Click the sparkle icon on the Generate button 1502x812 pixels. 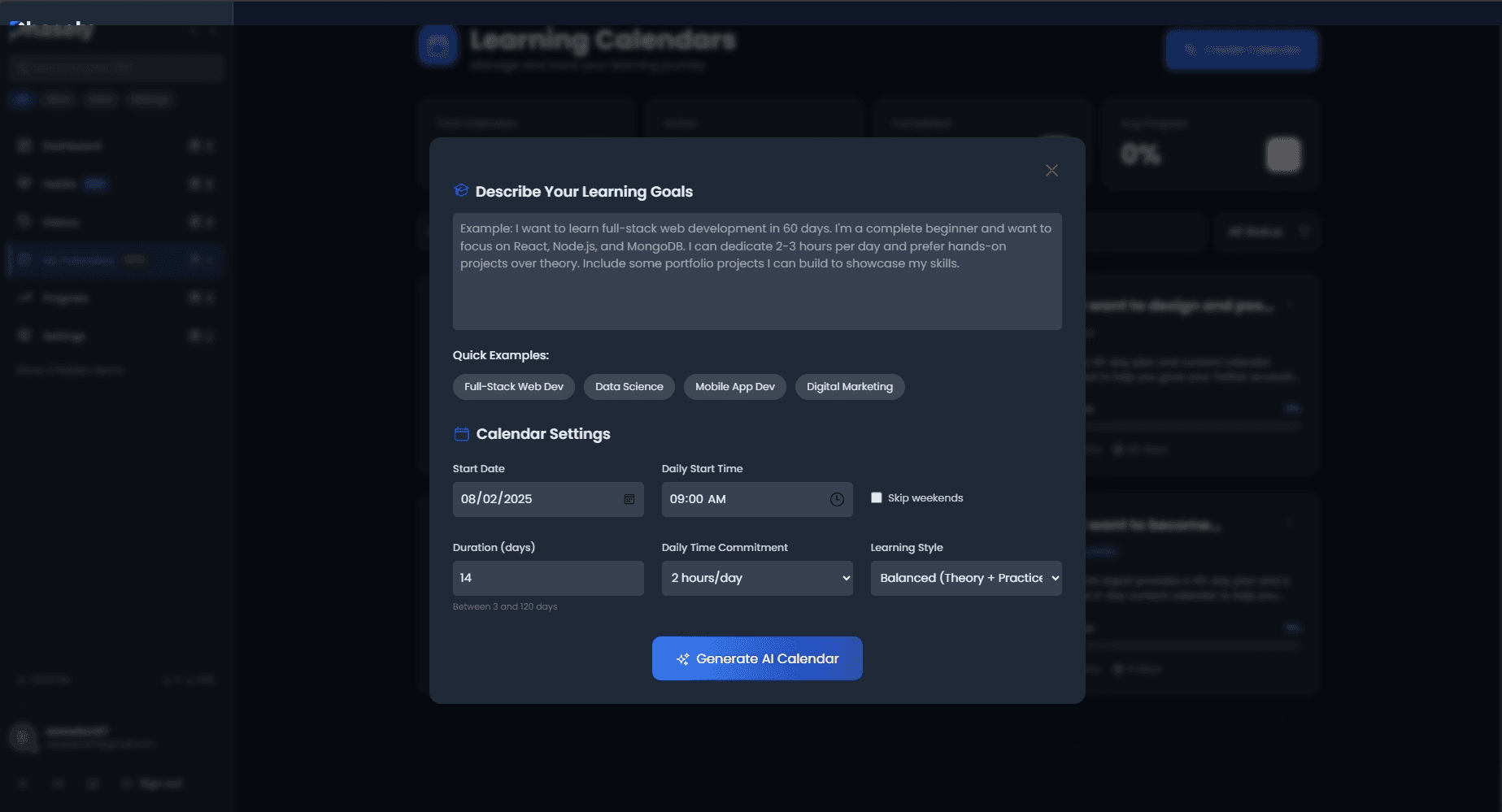click(684, 658)
